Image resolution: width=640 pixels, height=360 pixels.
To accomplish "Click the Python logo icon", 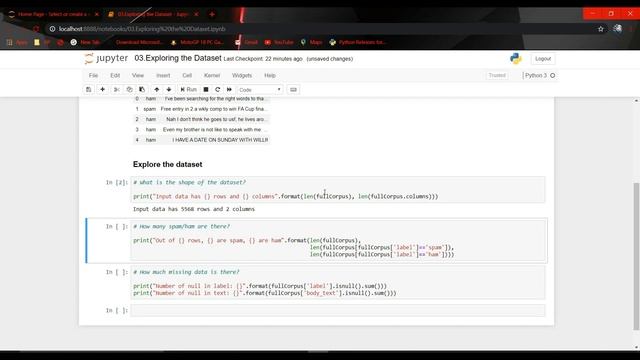I will [x=516, y=58].
